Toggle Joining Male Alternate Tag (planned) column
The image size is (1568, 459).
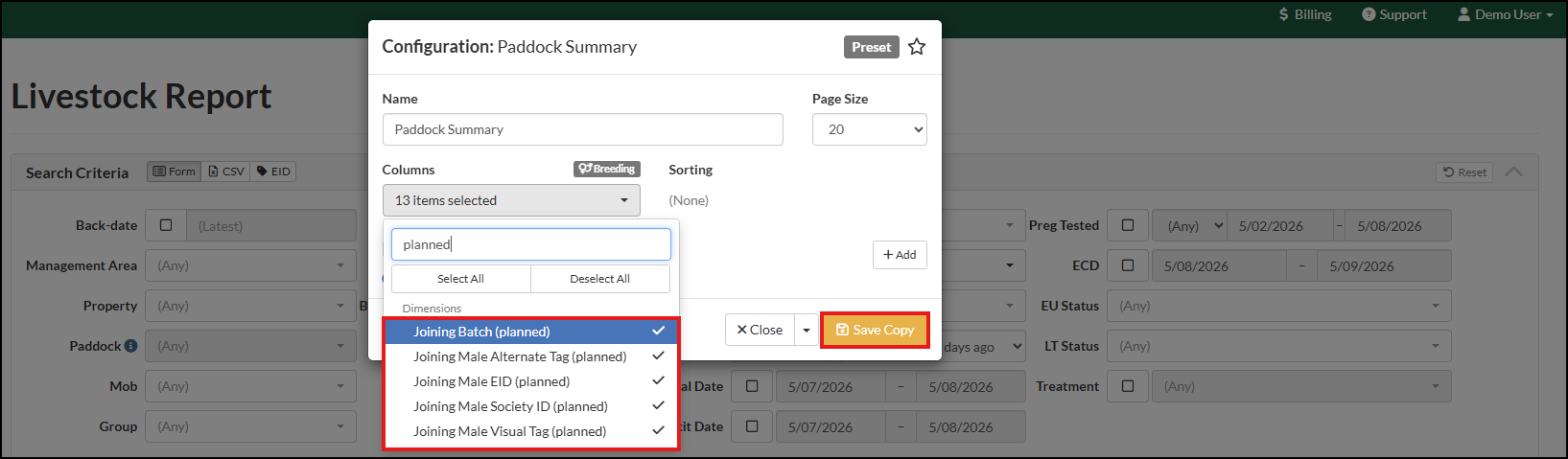click(531, 356)
